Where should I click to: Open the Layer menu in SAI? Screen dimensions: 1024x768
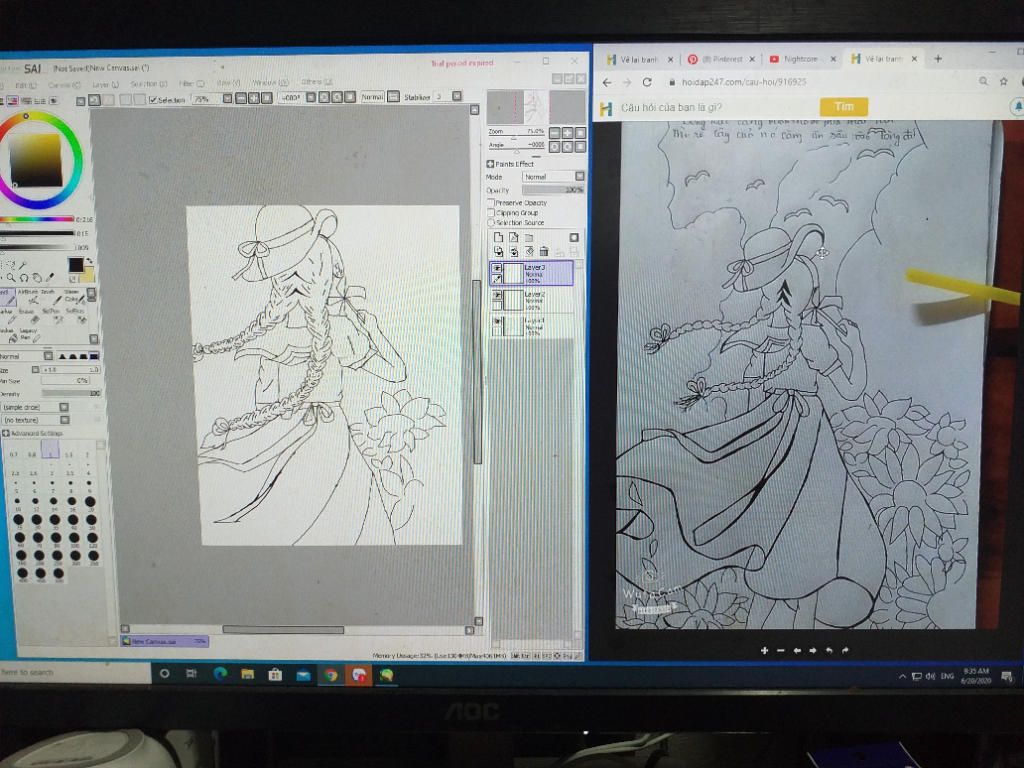click(104, 84)
